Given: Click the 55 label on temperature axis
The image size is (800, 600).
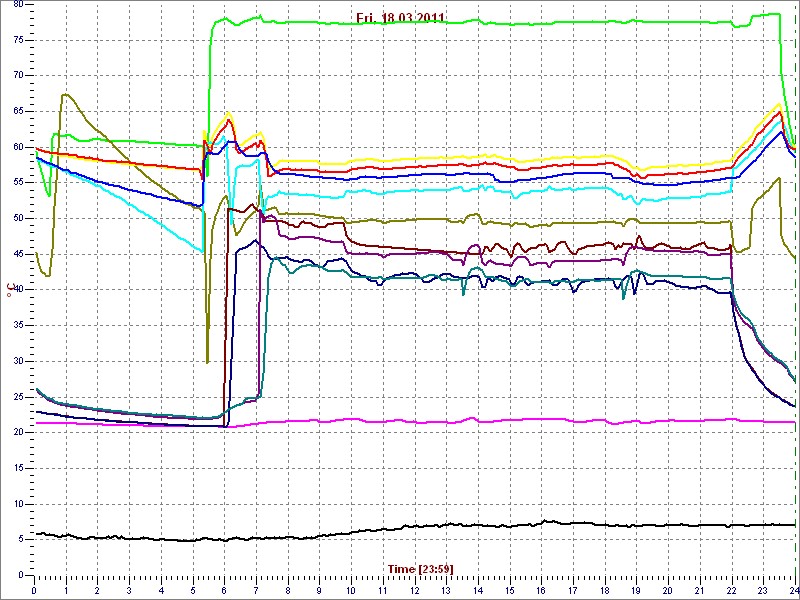Looking at the screenshot, I should coord(18,183).
